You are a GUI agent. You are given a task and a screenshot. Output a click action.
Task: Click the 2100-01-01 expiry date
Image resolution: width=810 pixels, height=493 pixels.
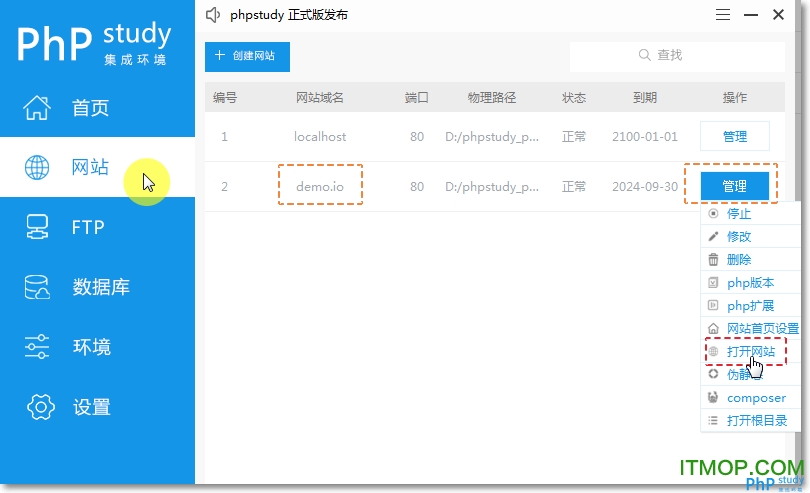[x=645, y=136]
